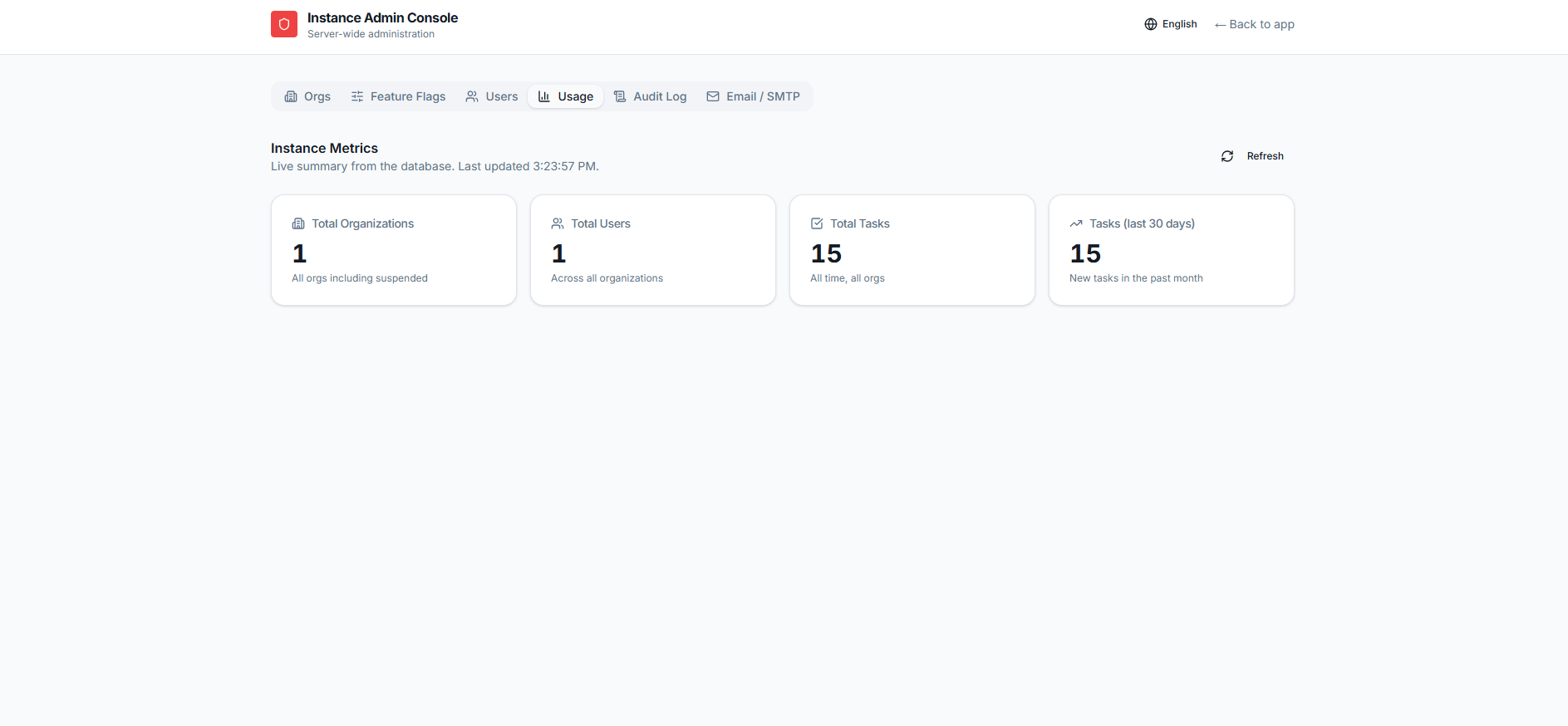Click 'Across all organizations' caption
1568x726 pixels.
pyautogui.click(x=607, y=278)
